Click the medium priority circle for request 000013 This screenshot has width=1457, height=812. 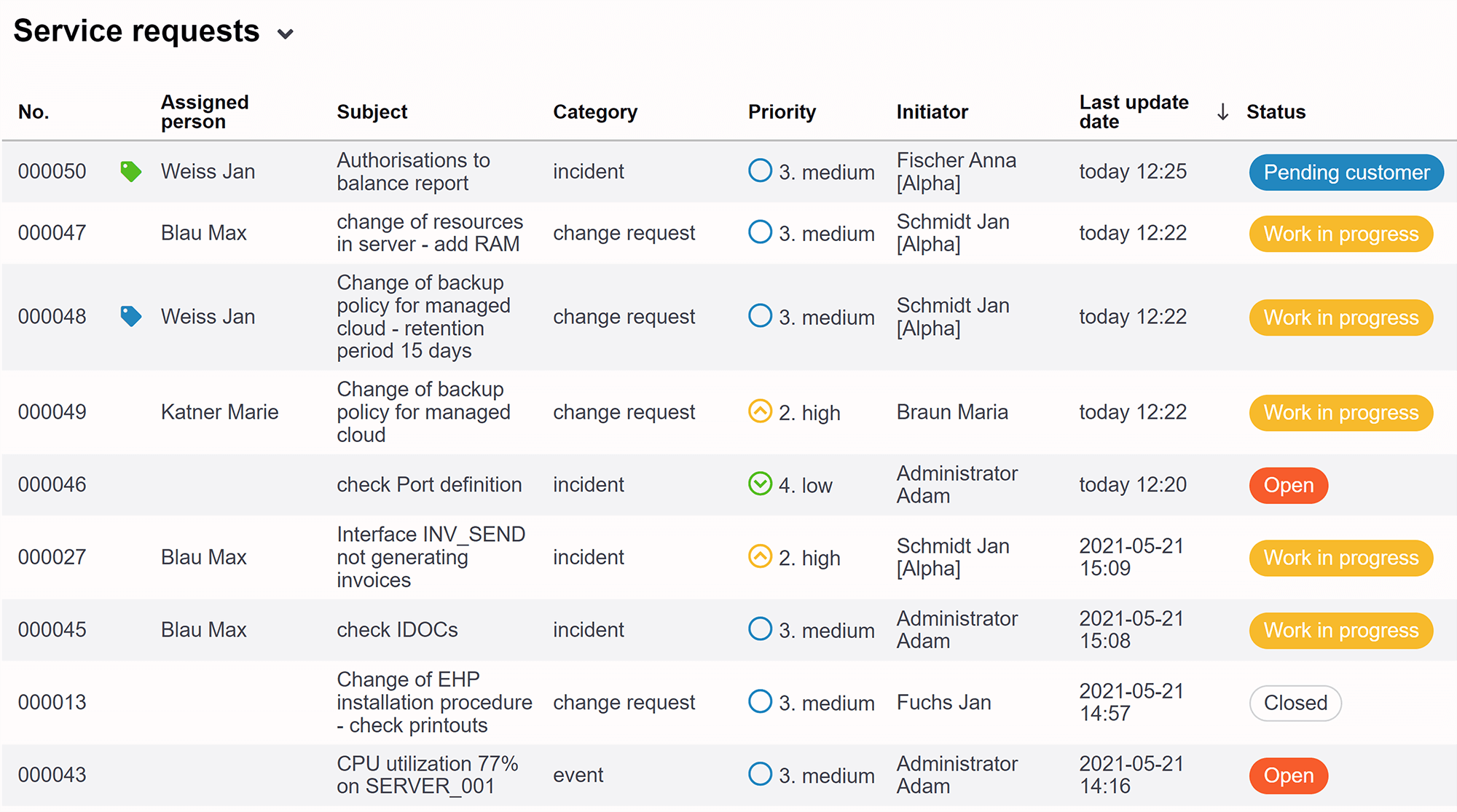pyautogui.click(x=760, y=701)
